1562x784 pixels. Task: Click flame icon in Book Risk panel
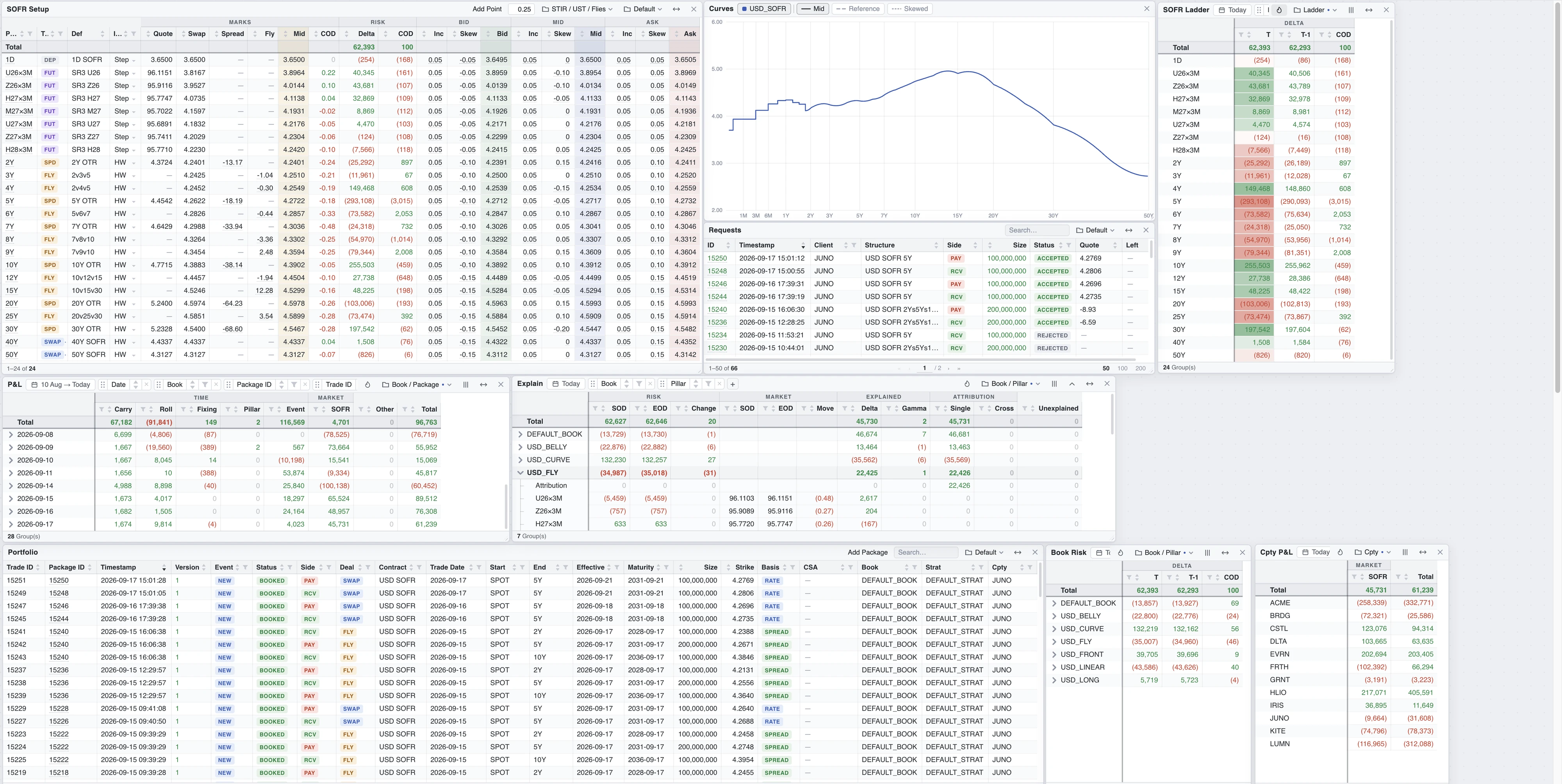(1121, 552)
